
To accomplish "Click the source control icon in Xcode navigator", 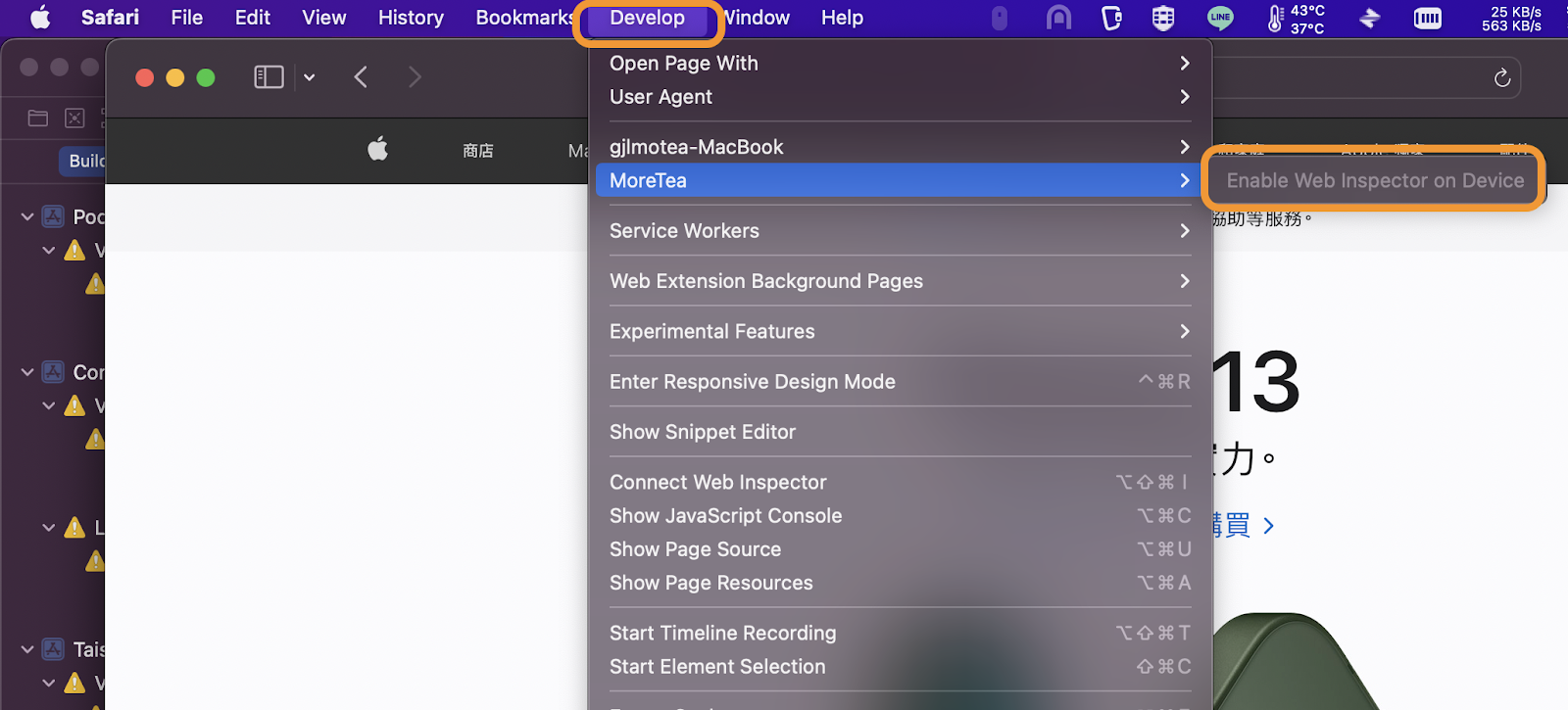I will [74, 118].
